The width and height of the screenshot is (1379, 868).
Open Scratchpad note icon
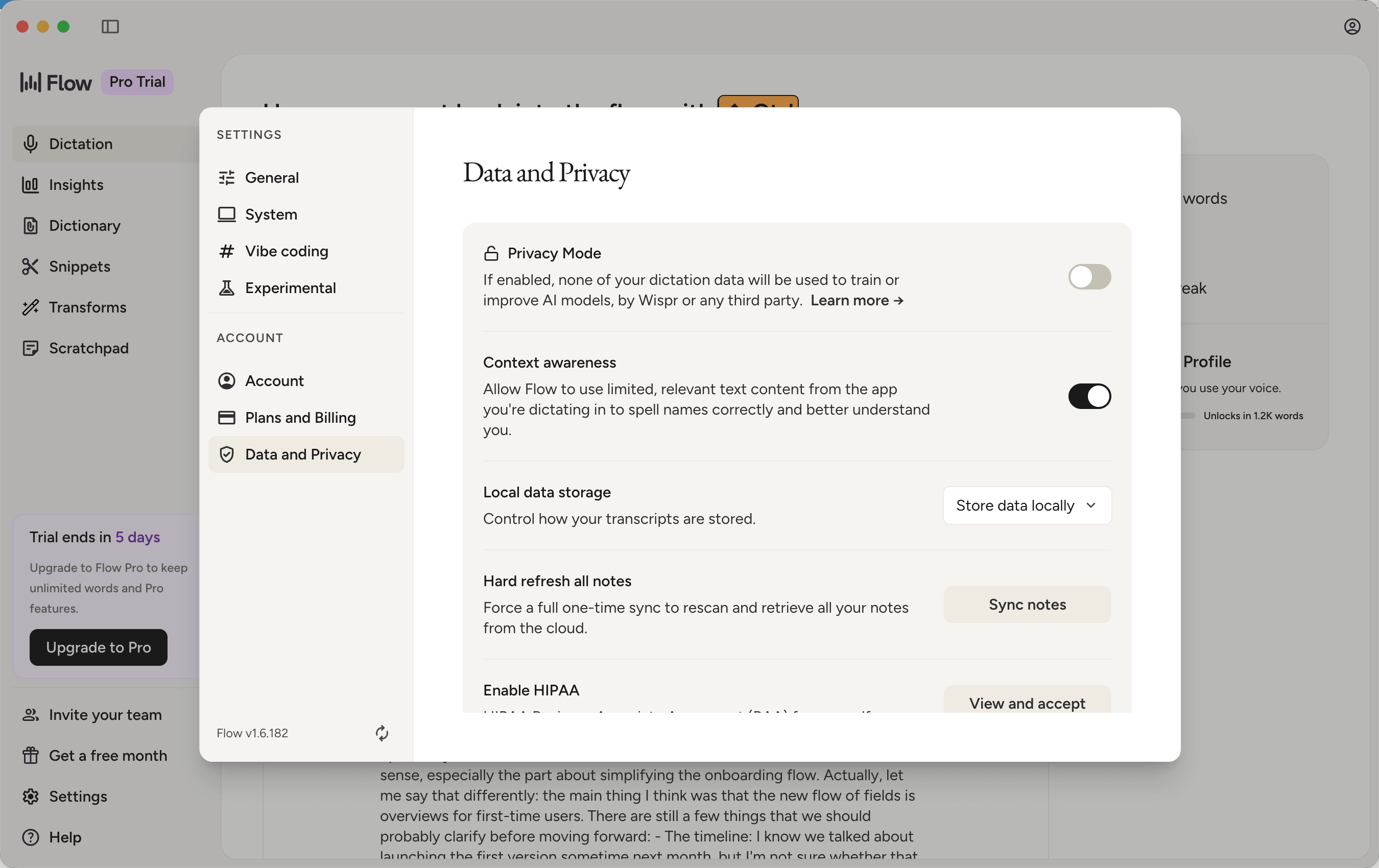(x=30, y=348)
